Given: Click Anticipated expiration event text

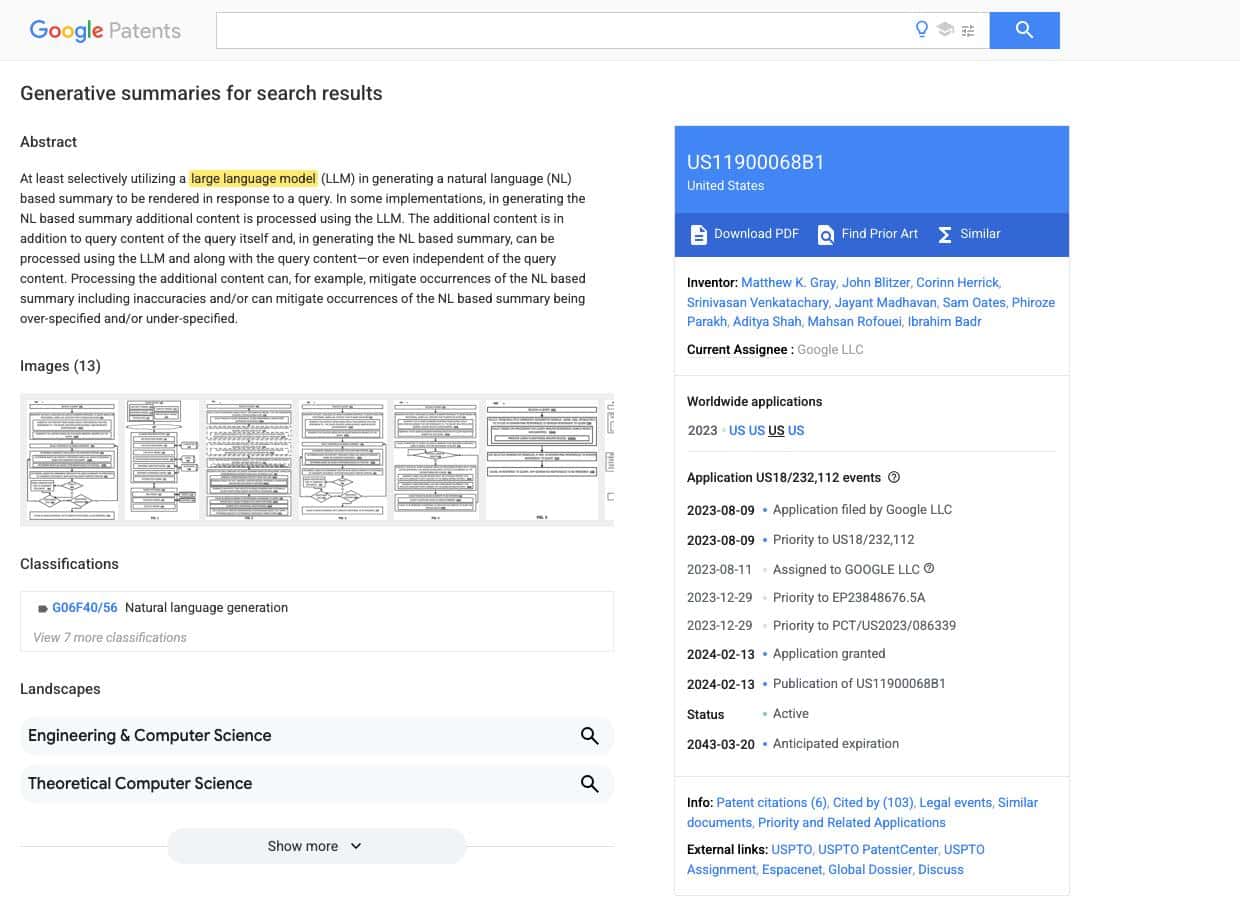Looking at the screenshot, I should 836,743.
